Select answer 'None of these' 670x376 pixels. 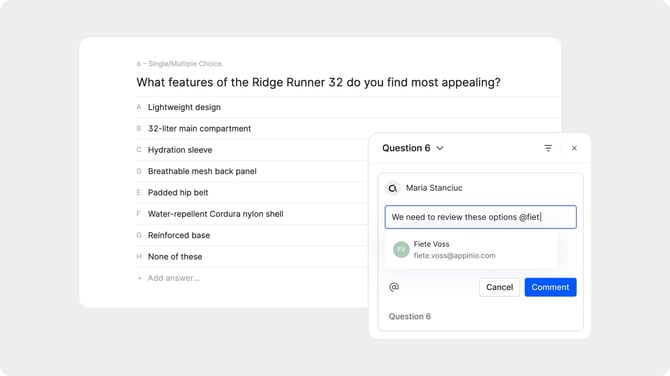(x=175, y=257)
